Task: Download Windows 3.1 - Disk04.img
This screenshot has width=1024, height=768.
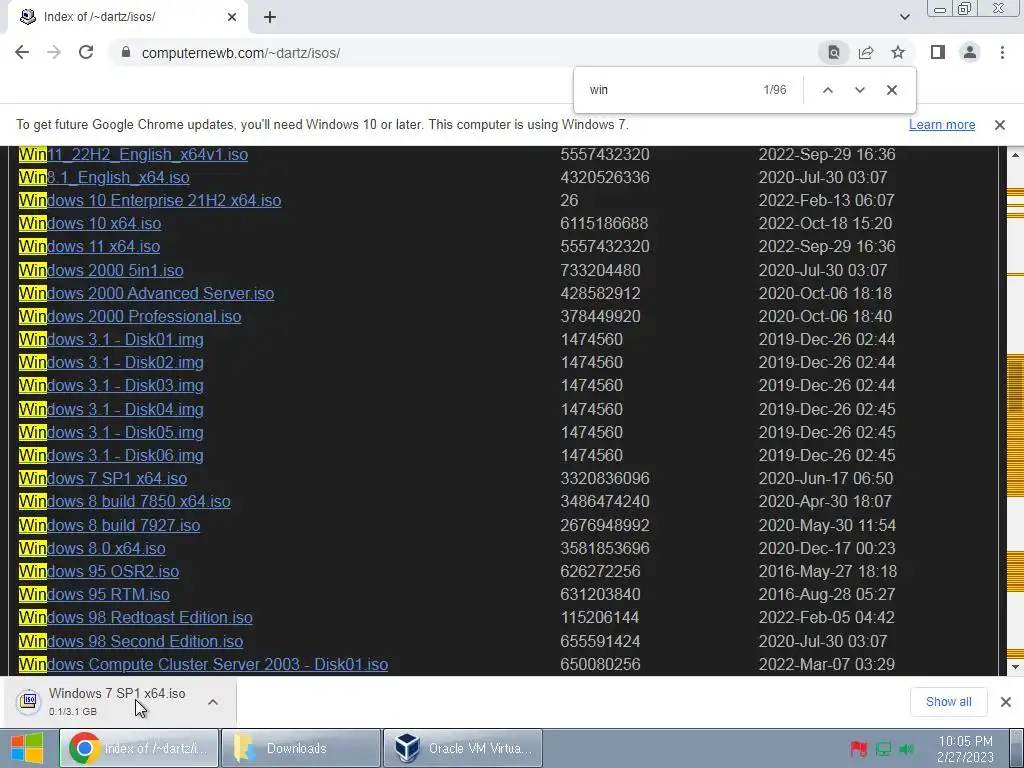Action: (x=111, y=409)
